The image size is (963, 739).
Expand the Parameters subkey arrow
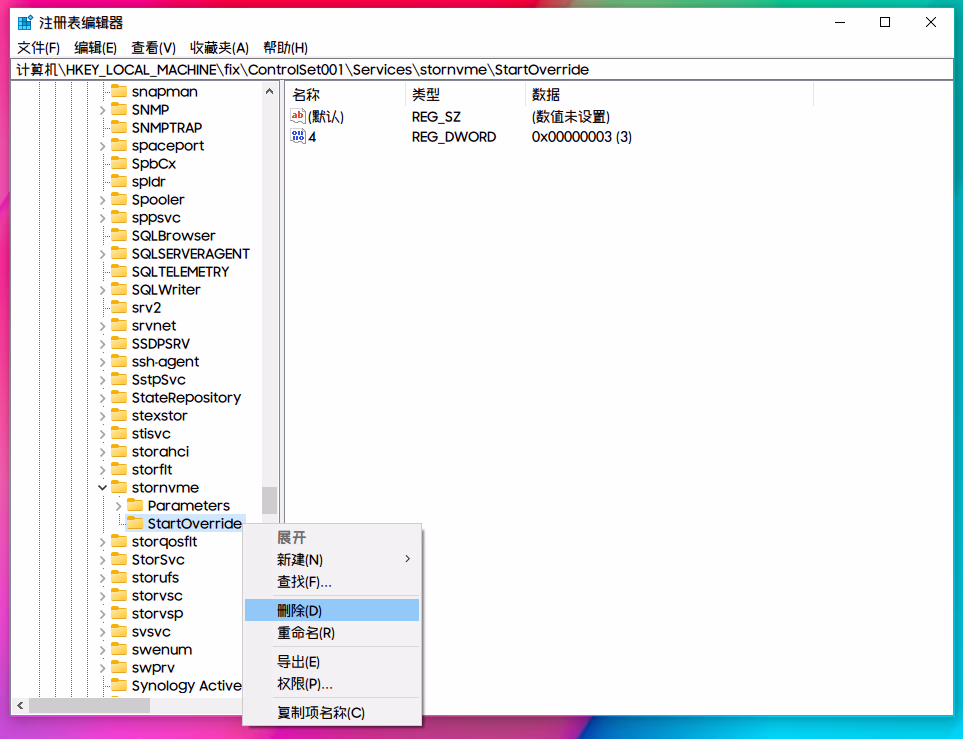[118, 506]
